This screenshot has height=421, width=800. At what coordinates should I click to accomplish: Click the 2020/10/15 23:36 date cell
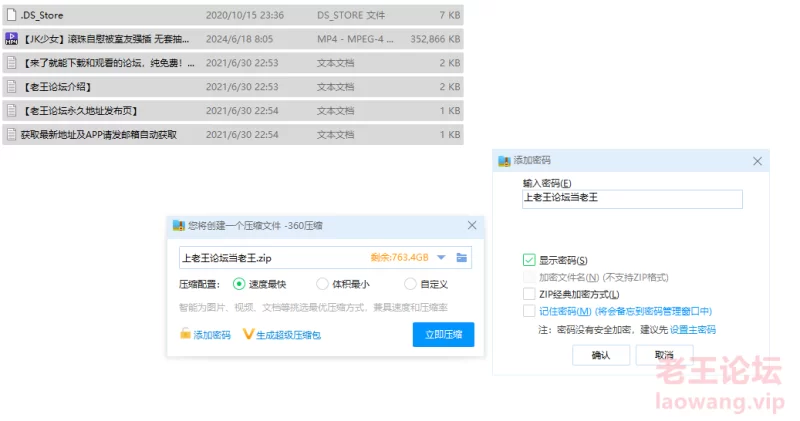tap(245, 15)
